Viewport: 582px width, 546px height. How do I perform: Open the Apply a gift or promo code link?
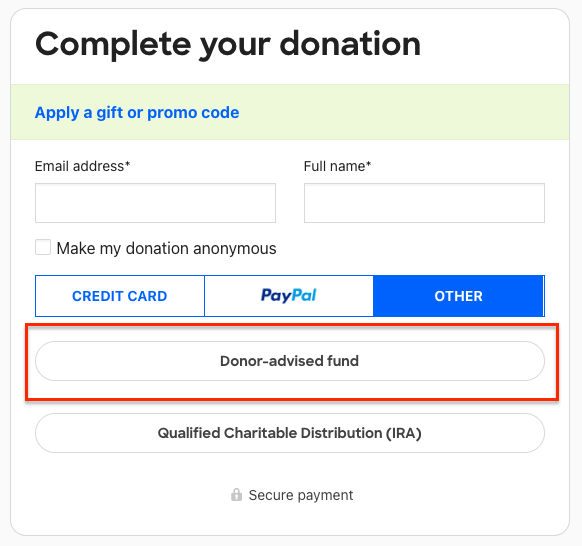[137, 113]
